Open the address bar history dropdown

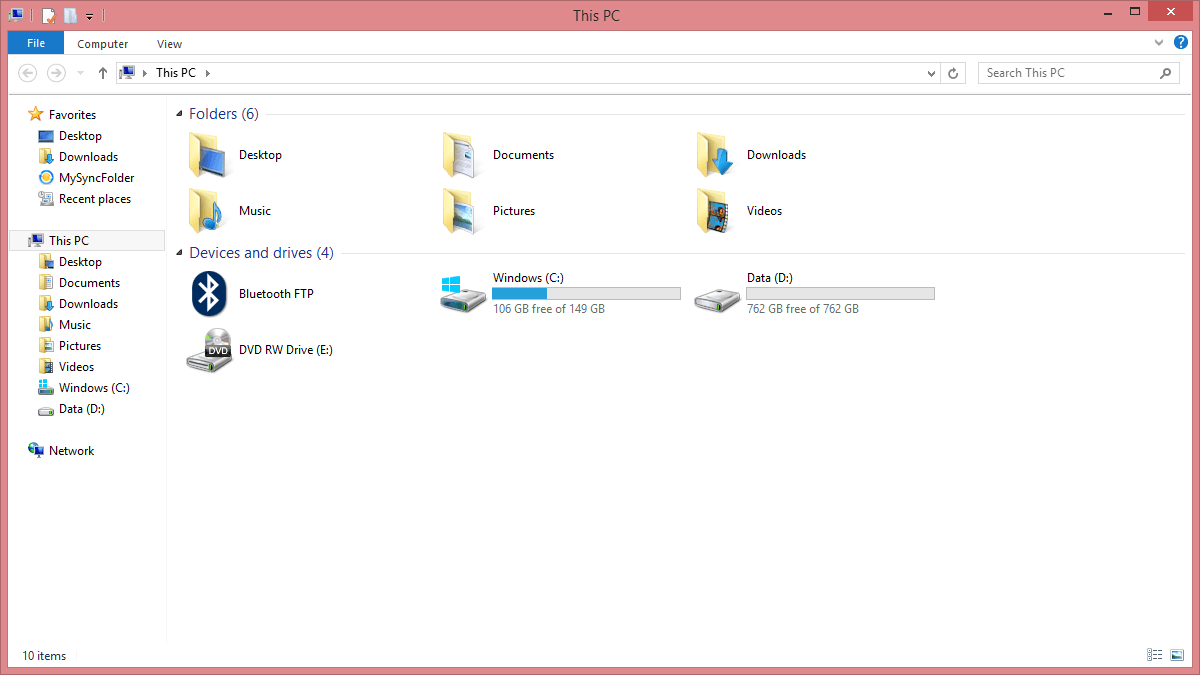[x=932, y=73]
